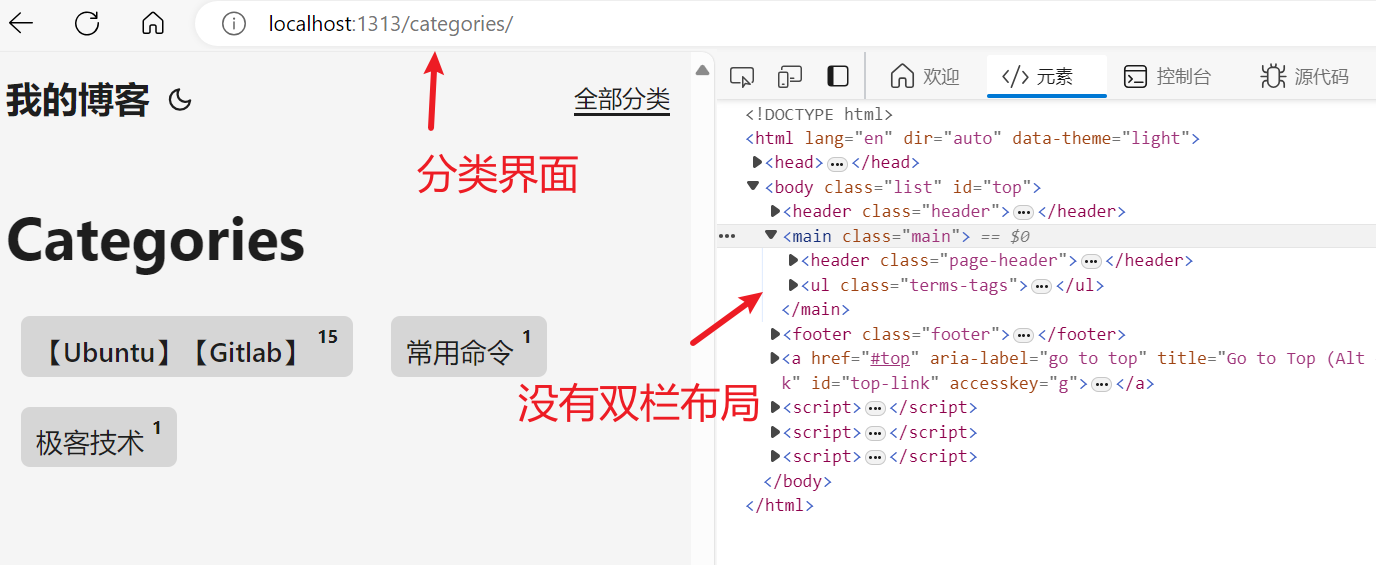This screenshot has height=565, width=1376.
Task: Reload the page with the refresh icon
Action: click(x=87, y=23)
